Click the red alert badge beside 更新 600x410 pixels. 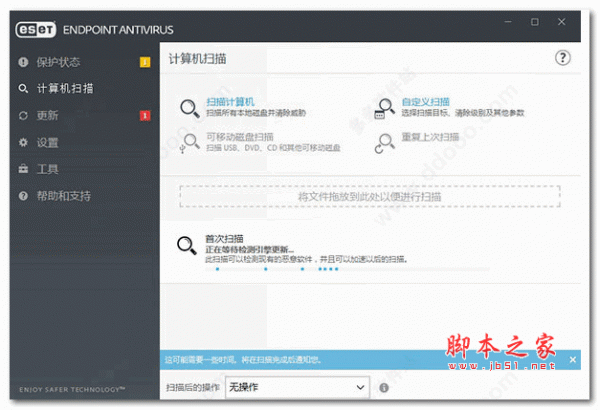145,116
